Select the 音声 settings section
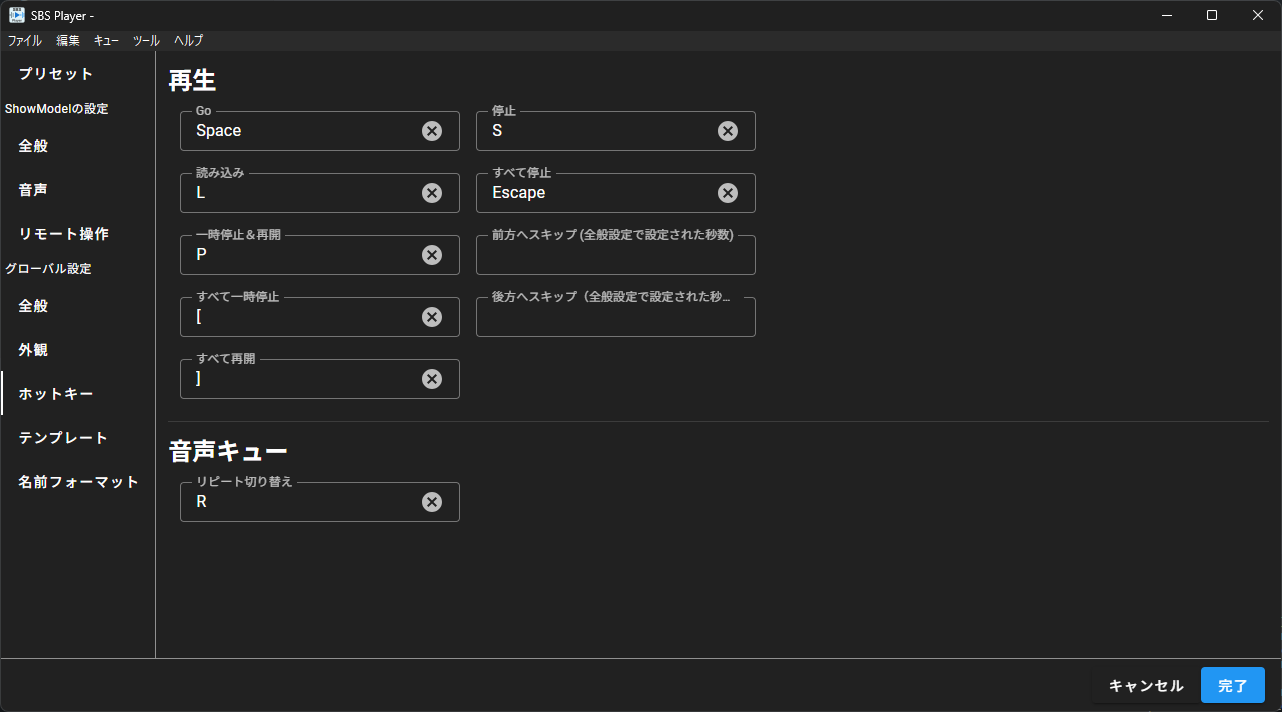The width and height of the screenshot is (1282, 712). [x=32, y=189]
